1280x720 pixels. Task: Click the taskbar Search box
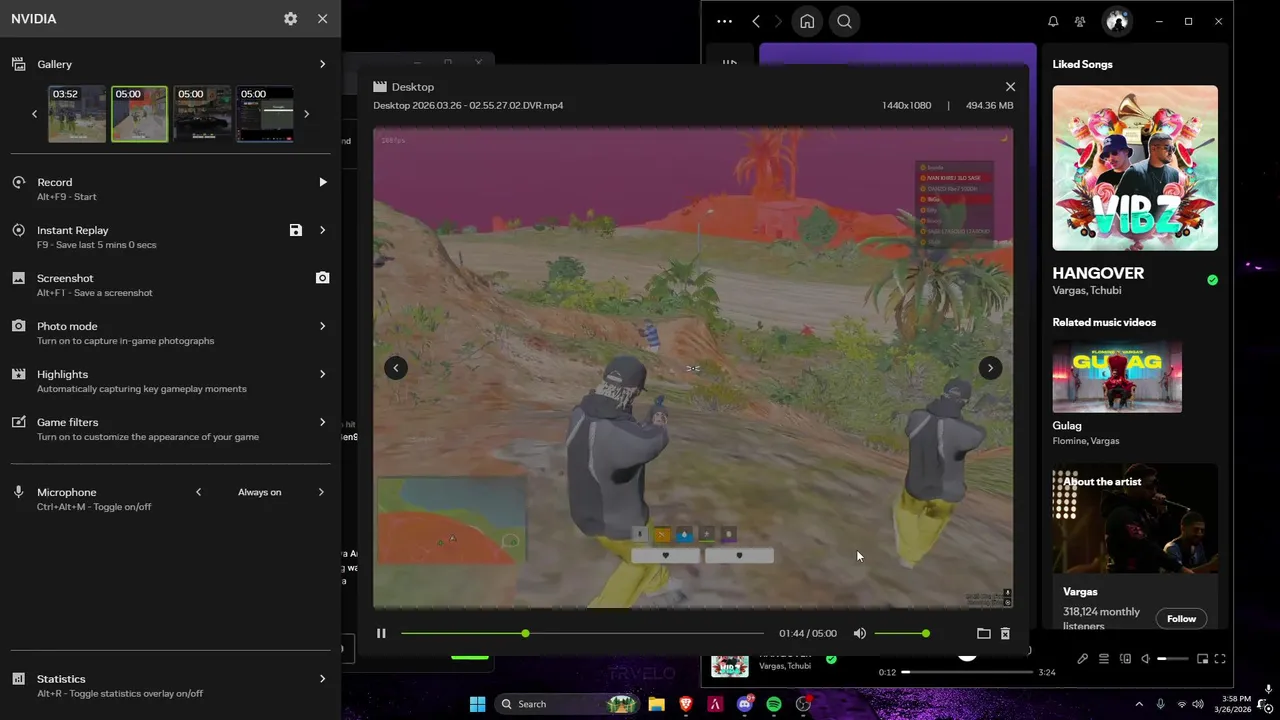click(x=567, y=704)
